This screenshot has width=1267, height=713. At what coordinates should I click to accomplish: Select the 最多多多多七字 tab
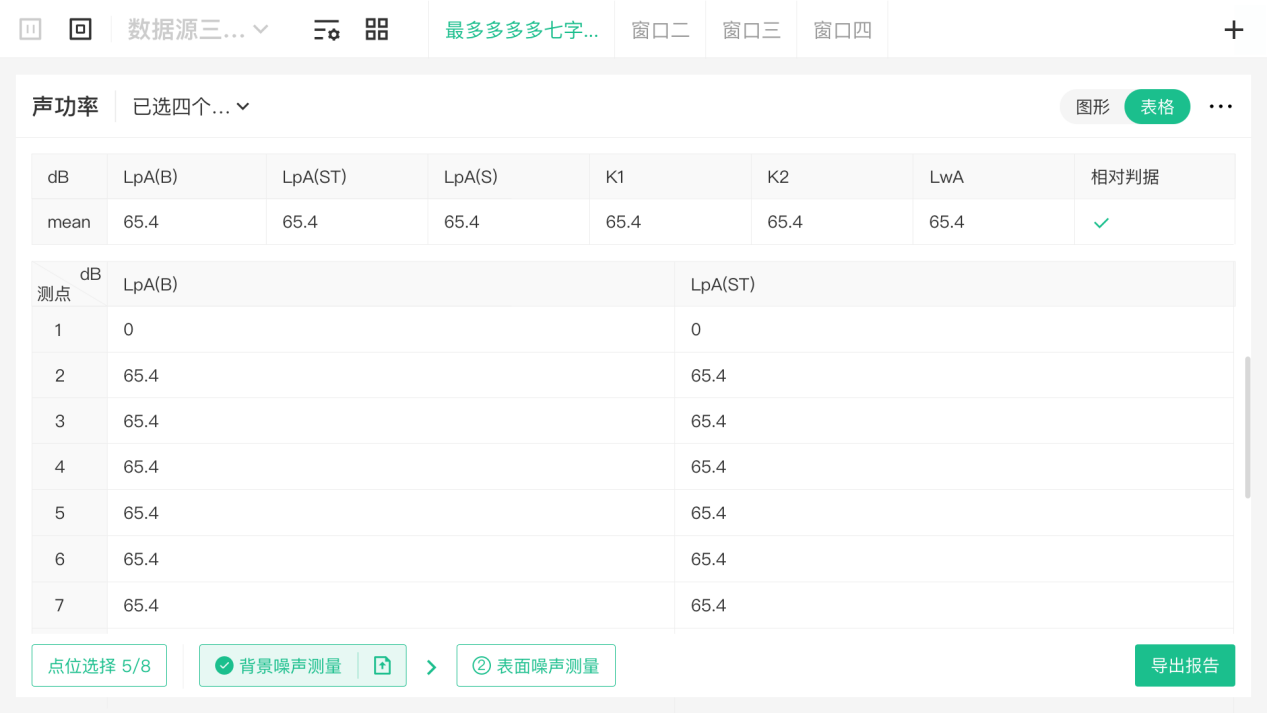pyautogui.click(x=521, y=30)
